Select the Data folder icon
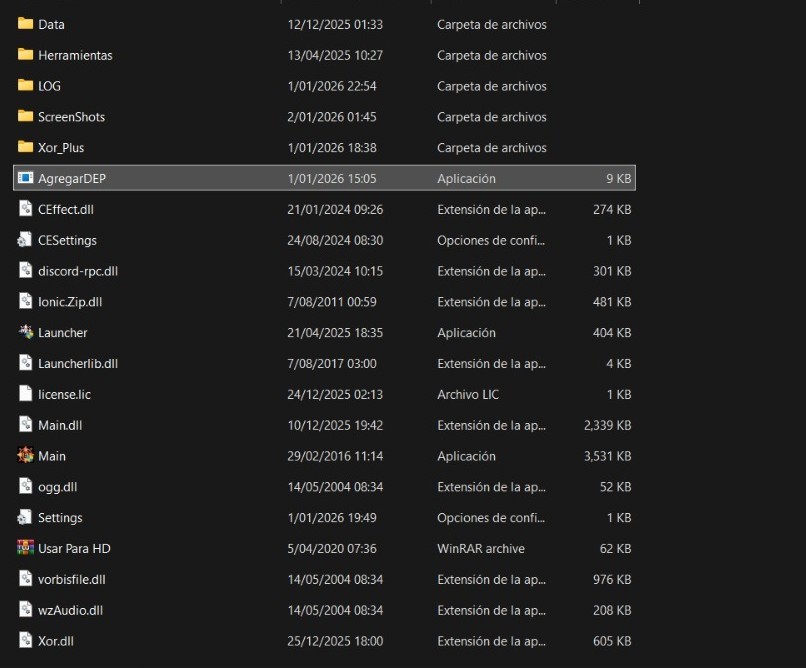Image resolution: width=806 pixels, height=668 pixels. (26, 24)
